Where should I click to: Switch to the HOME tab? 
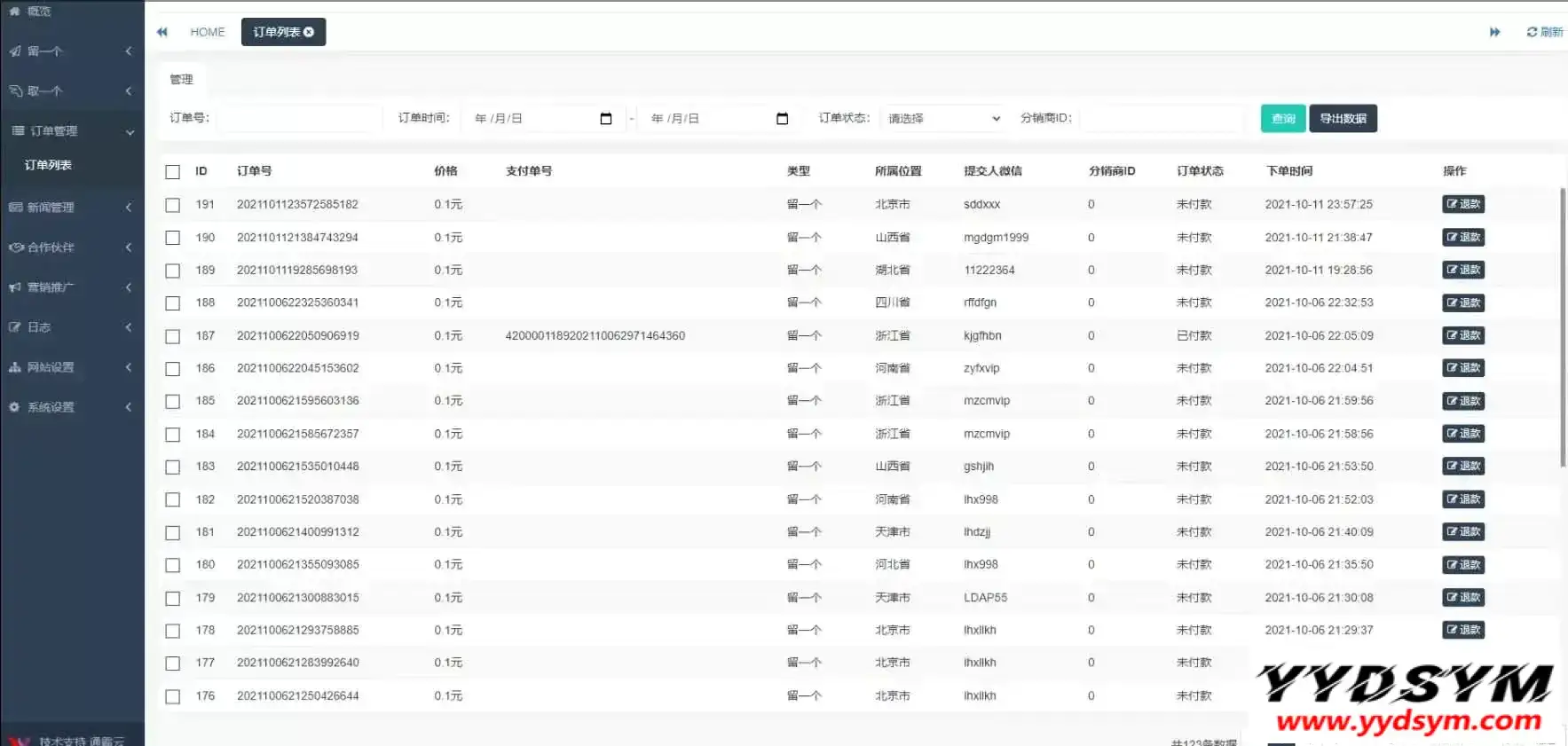(208, 32)
